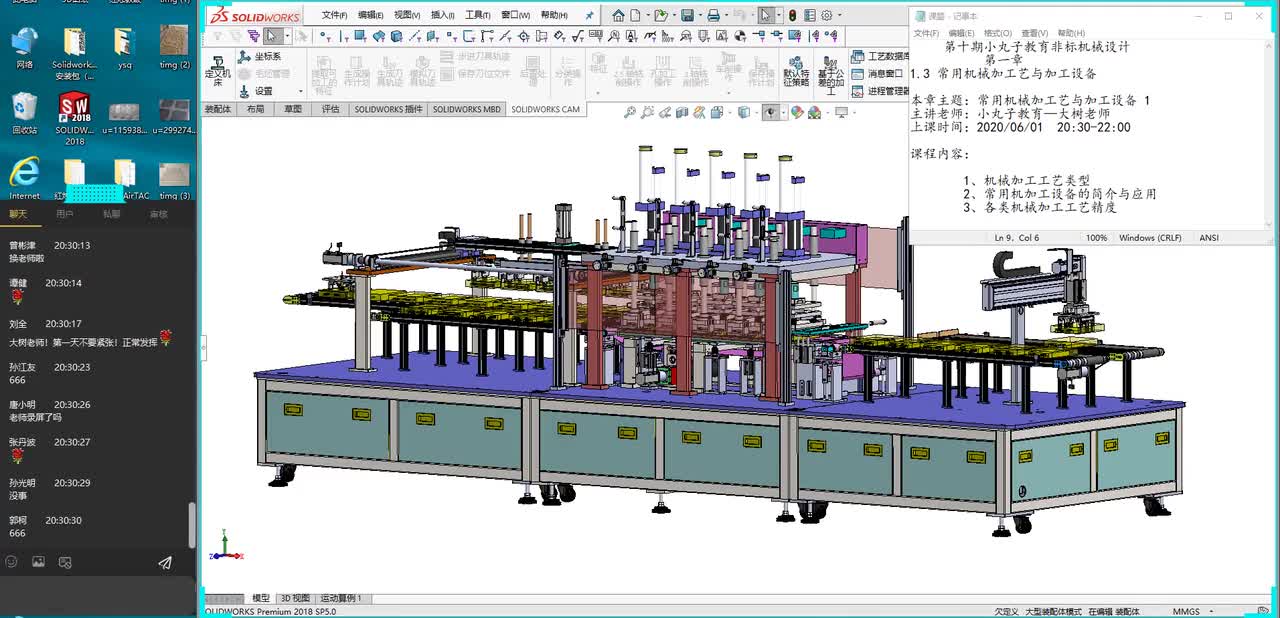Open the emoji picker in chat
Image resolution: width=1280 pixels, height=618 pixels.
(x=12, y=563)
